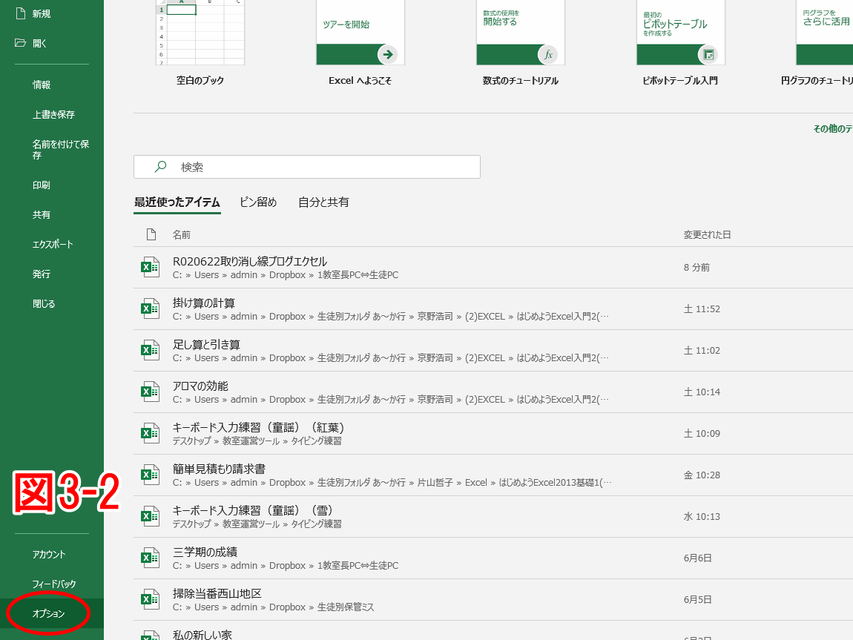Open the フィードバック menu item
The width and height of the screenshot is (853, 640).
click(54, 584)
